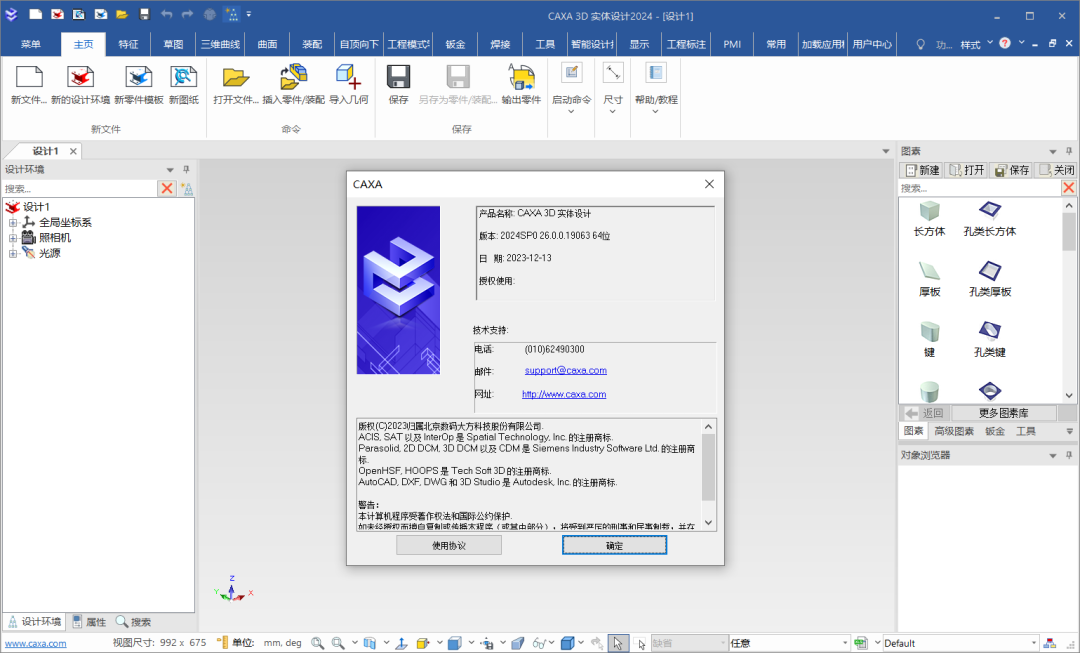The height and width of the screenshot is (653, 1080).
Task: Switch to the 草图 ribbon tab
Action: [x=173, y=44]
